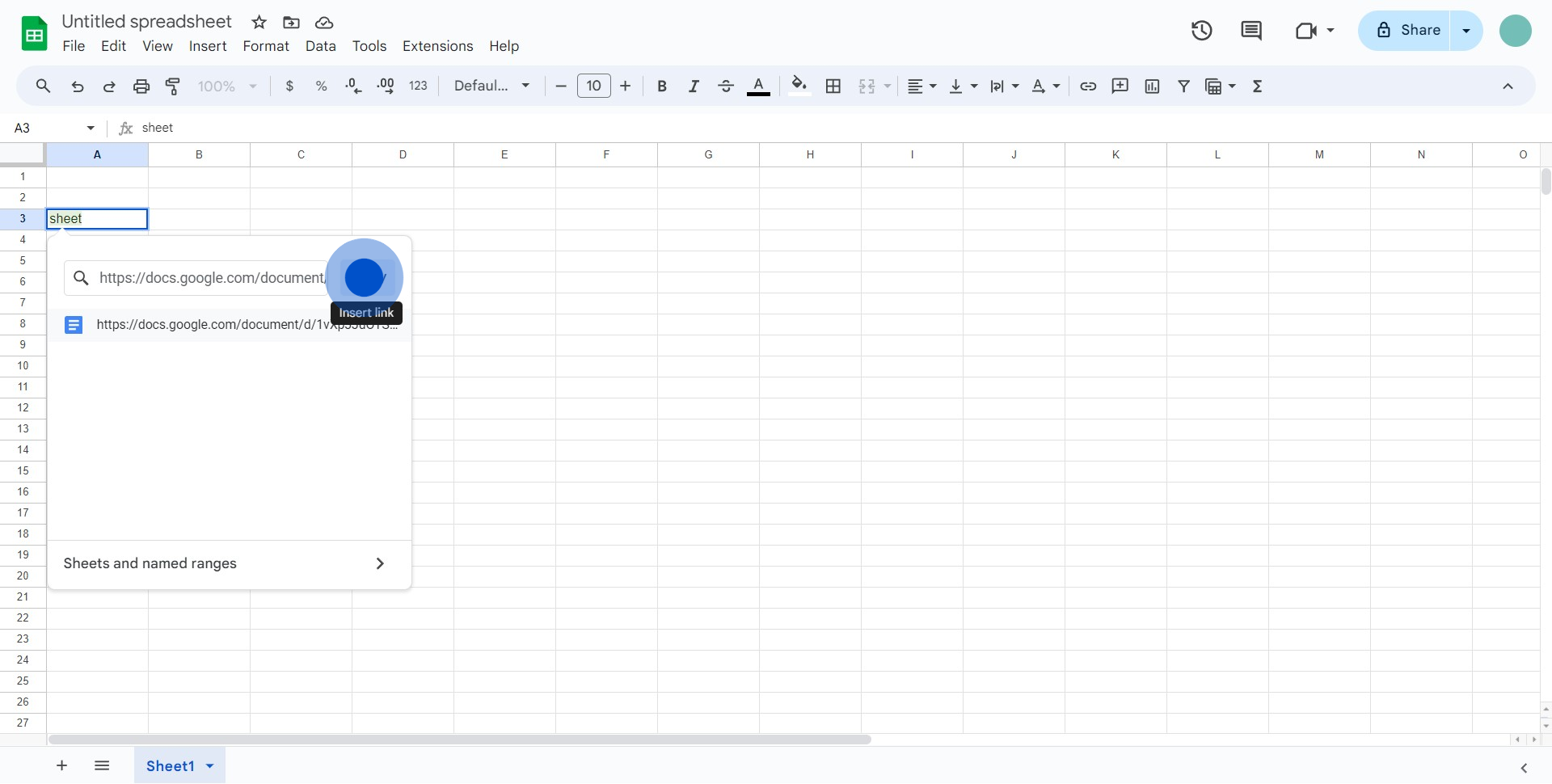Click the create filter icon
The image size is (1552, 784).
tap(1183, 86)
